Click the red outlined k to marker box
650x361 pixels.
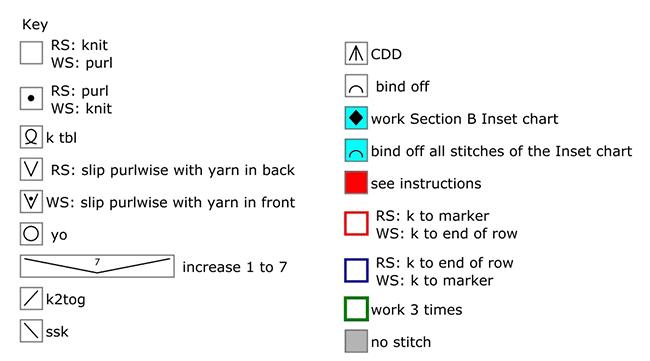point(356,224)
